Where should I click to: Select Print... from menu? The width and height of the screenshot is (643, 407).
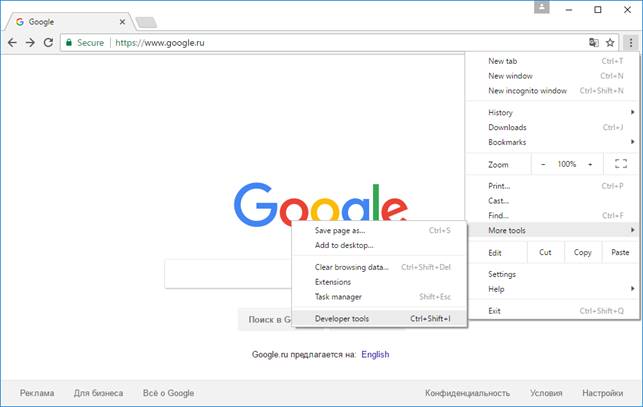coord(552,186)
